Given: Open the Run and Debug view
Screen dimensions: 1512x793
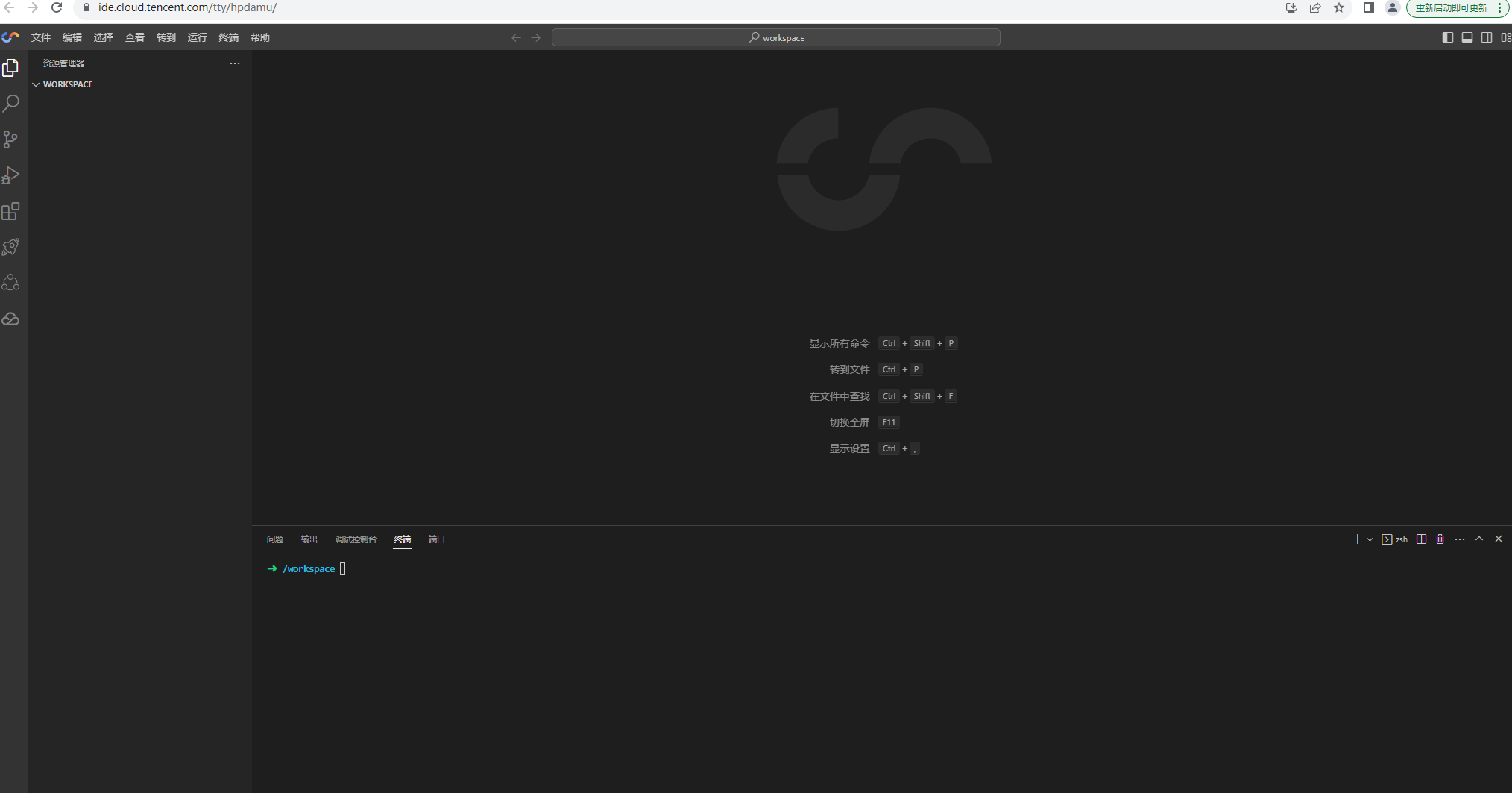Looking at the screenshot, I should click(10, 175).
